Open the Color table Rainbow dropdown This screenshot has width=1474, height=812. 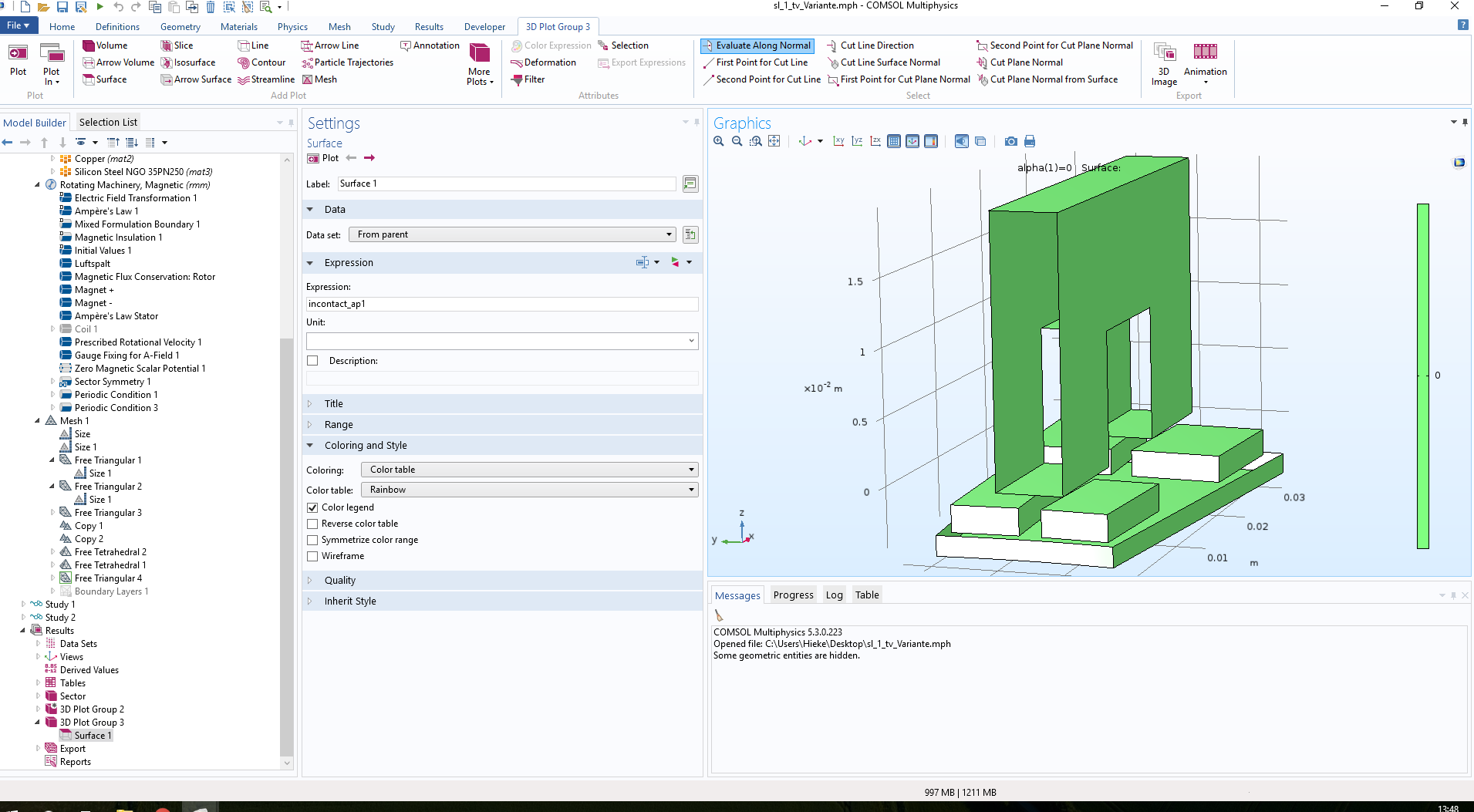tap(529, 490)
